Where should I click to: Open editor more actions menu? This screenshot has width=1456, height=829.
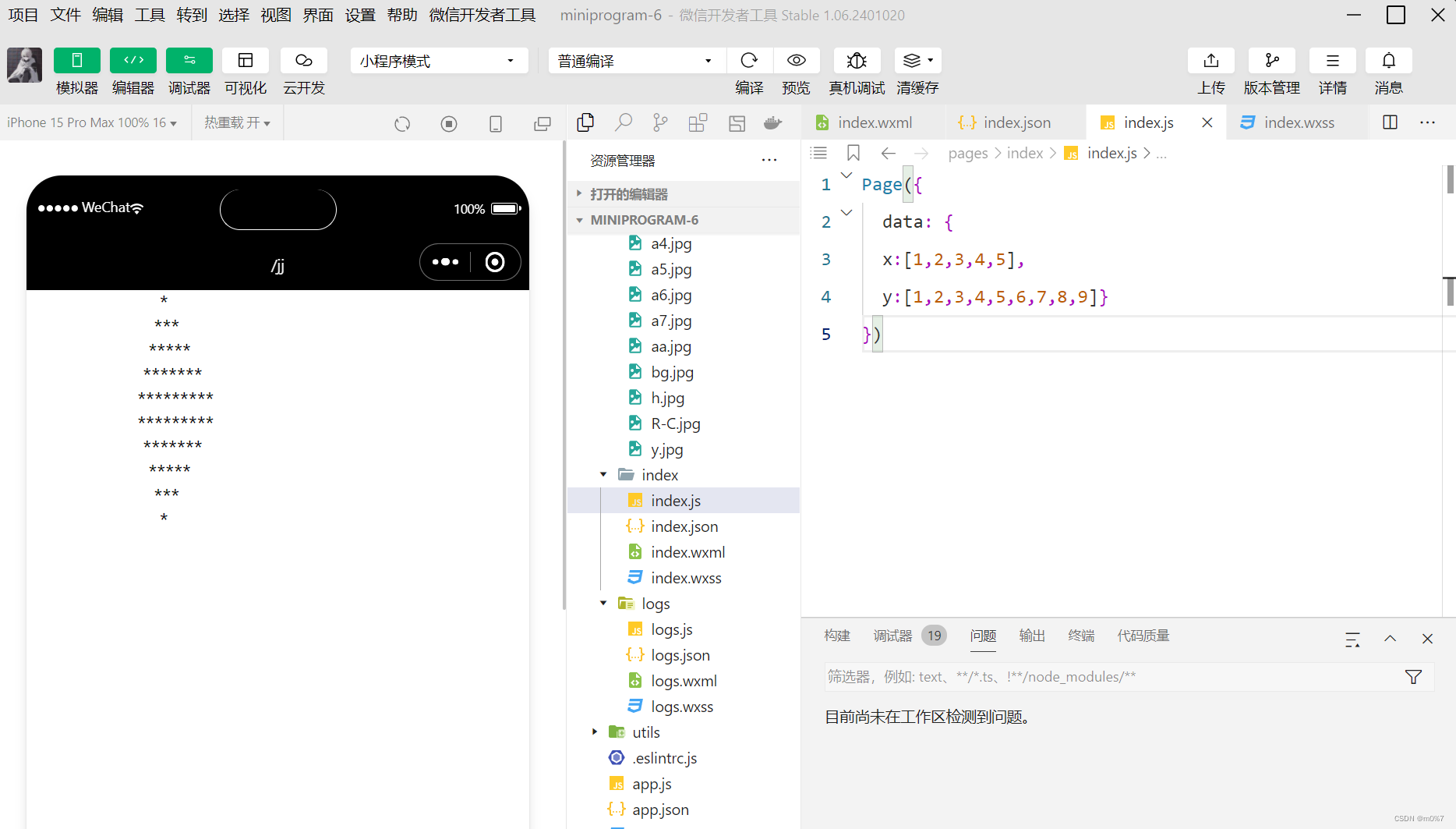click(x=1428, y=122)
